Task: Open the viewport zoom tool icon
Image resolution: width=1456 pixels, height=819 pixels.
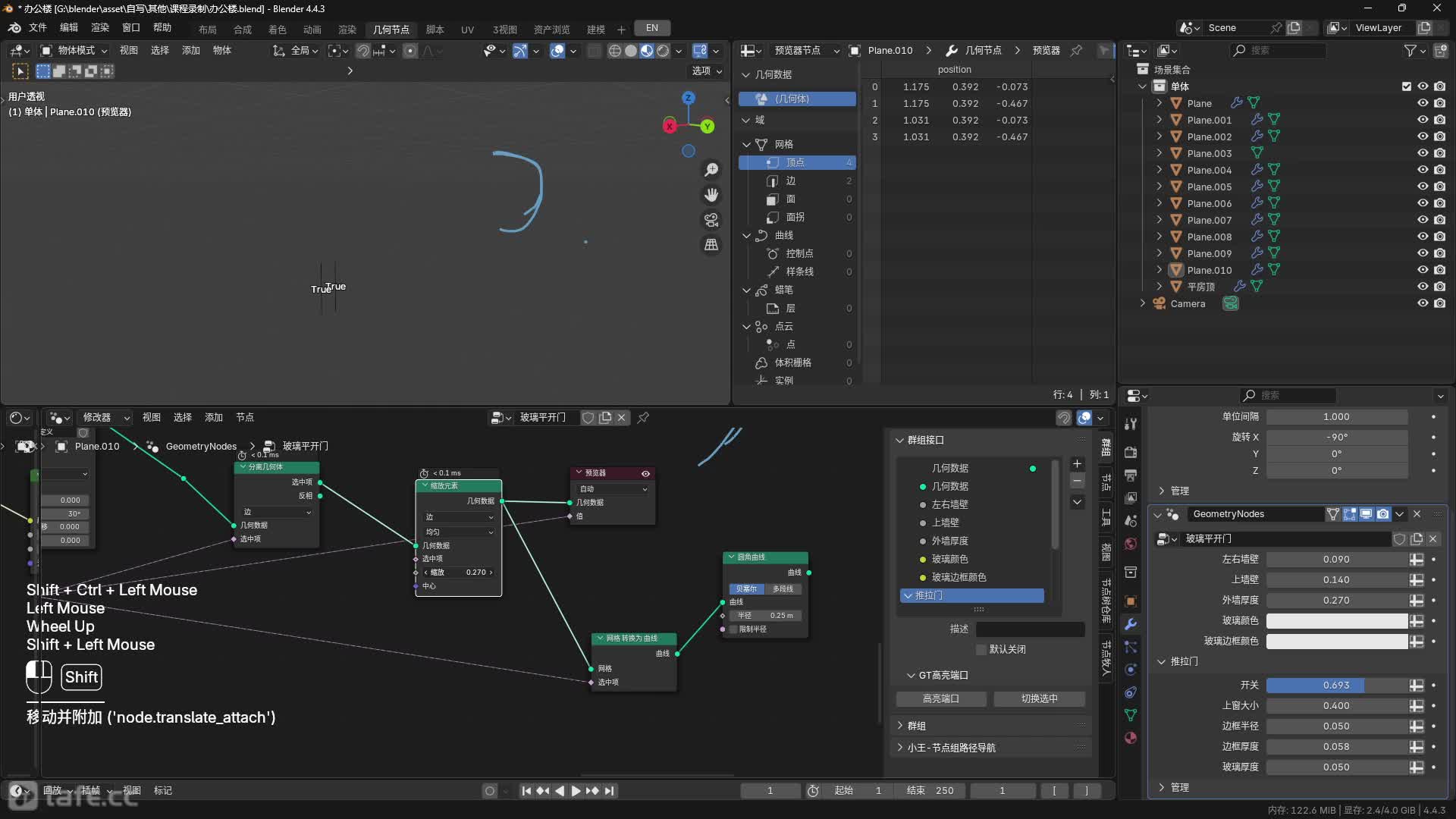Action: tap(711, 170)
